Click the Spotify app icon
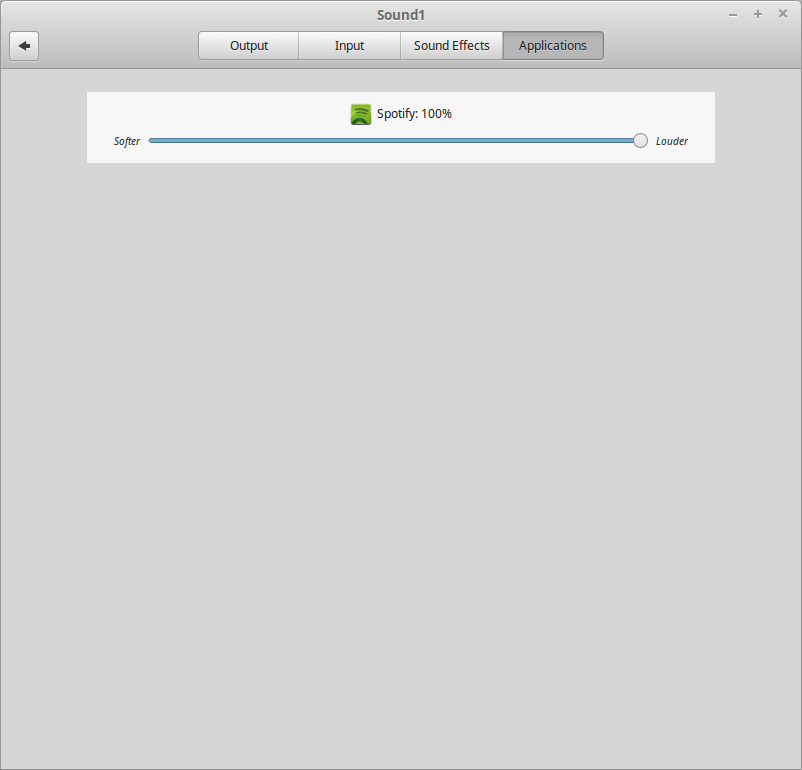Viewport: 802px width, 770px height. (361, 114)
